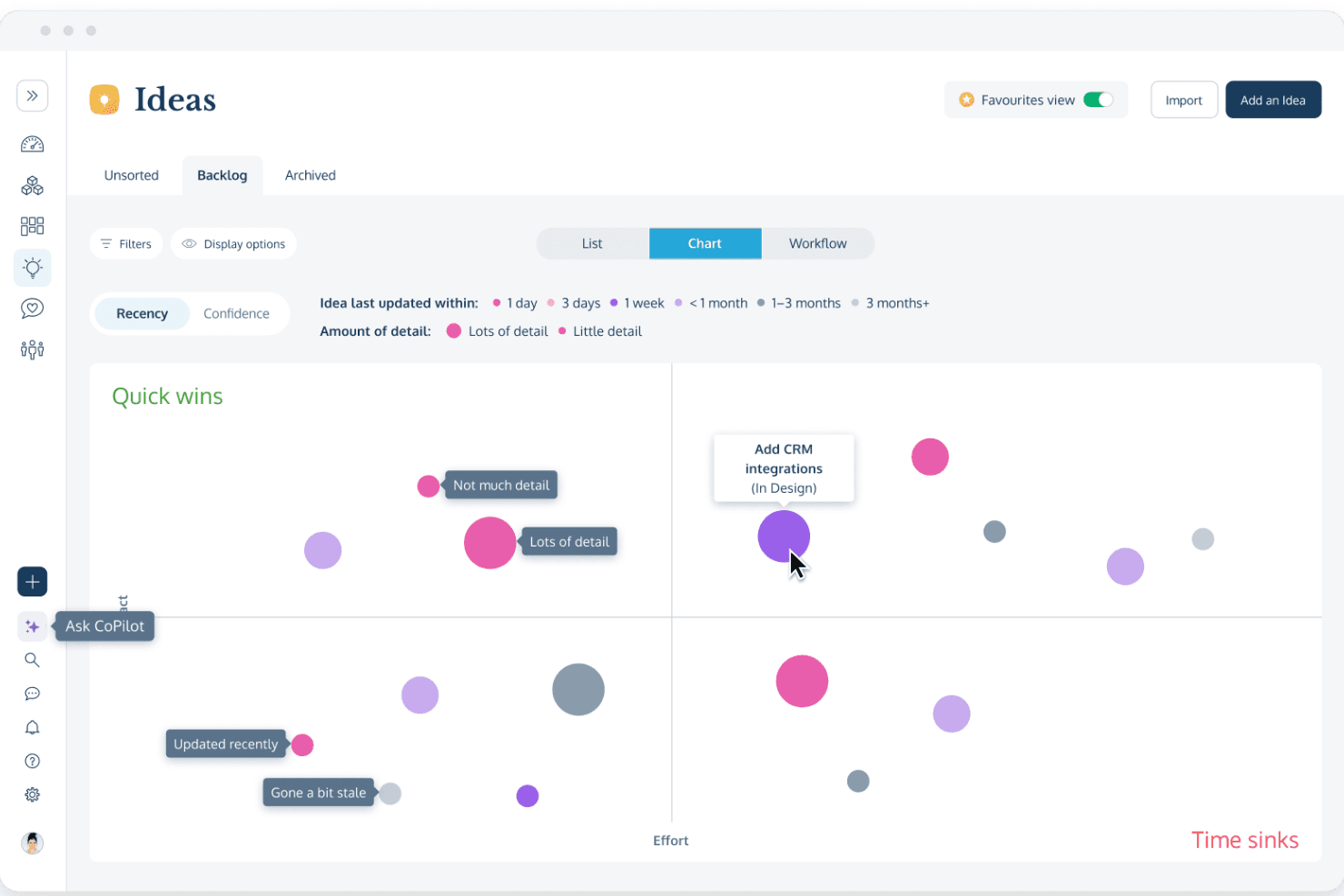Screen dimensions: 1344x896
Task: Open the Filters options
Action: [x=126, y=243]
